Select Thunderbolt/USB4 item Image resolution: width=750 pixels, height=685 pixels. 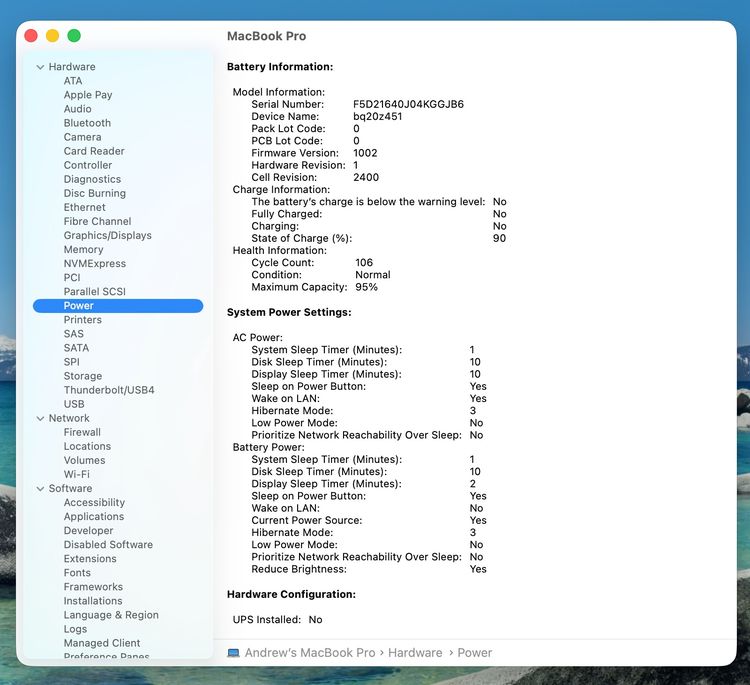109,390
